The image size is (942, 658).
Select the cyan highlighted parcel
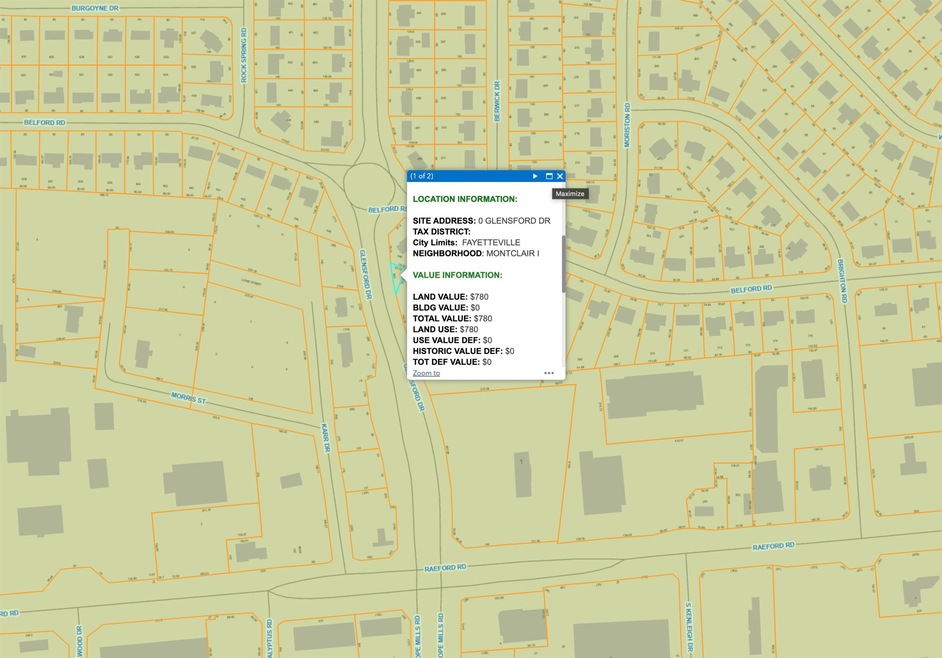397,279
